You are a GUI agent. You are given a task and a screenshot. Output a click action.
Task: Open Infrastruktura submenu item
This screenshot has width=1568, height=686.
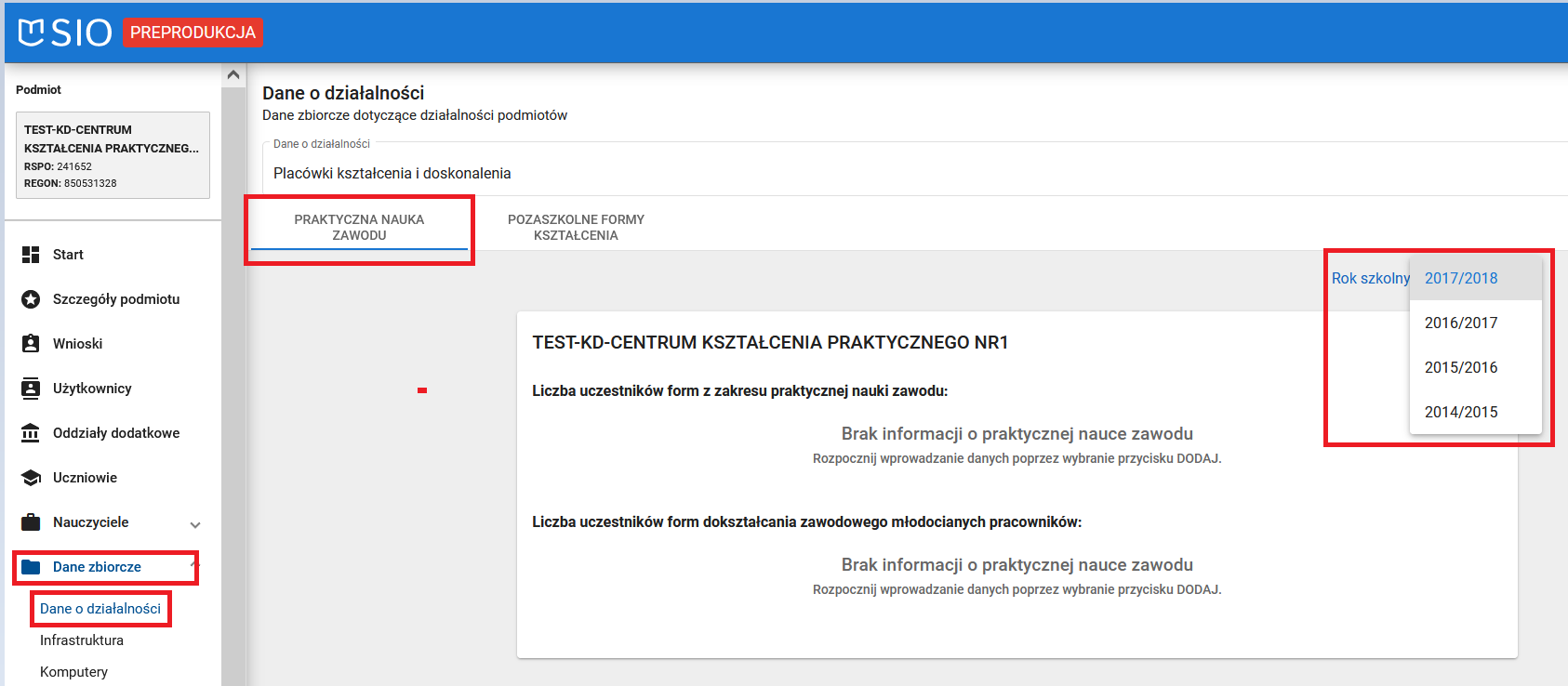82,640
